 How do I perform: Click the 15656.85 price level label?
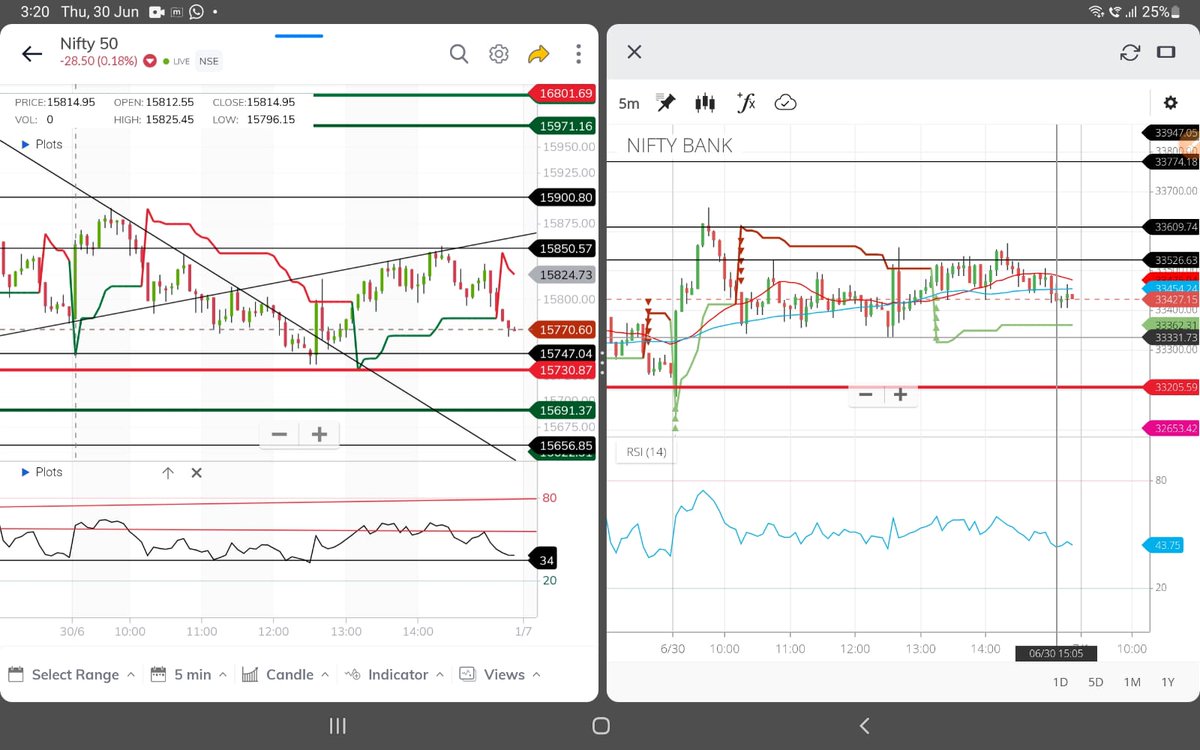click(x=565, y=446)
